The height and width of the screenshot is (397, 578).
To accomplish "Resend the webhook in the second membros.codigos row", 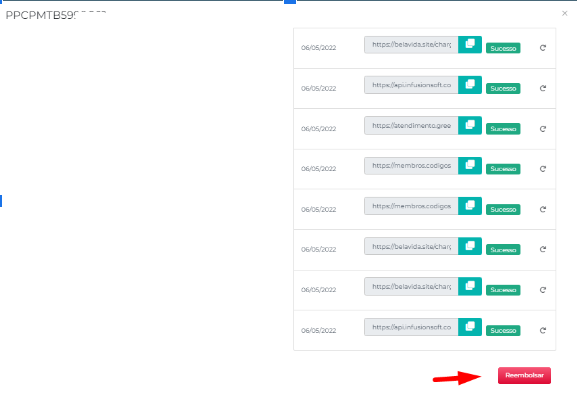I will coord(543,209).
